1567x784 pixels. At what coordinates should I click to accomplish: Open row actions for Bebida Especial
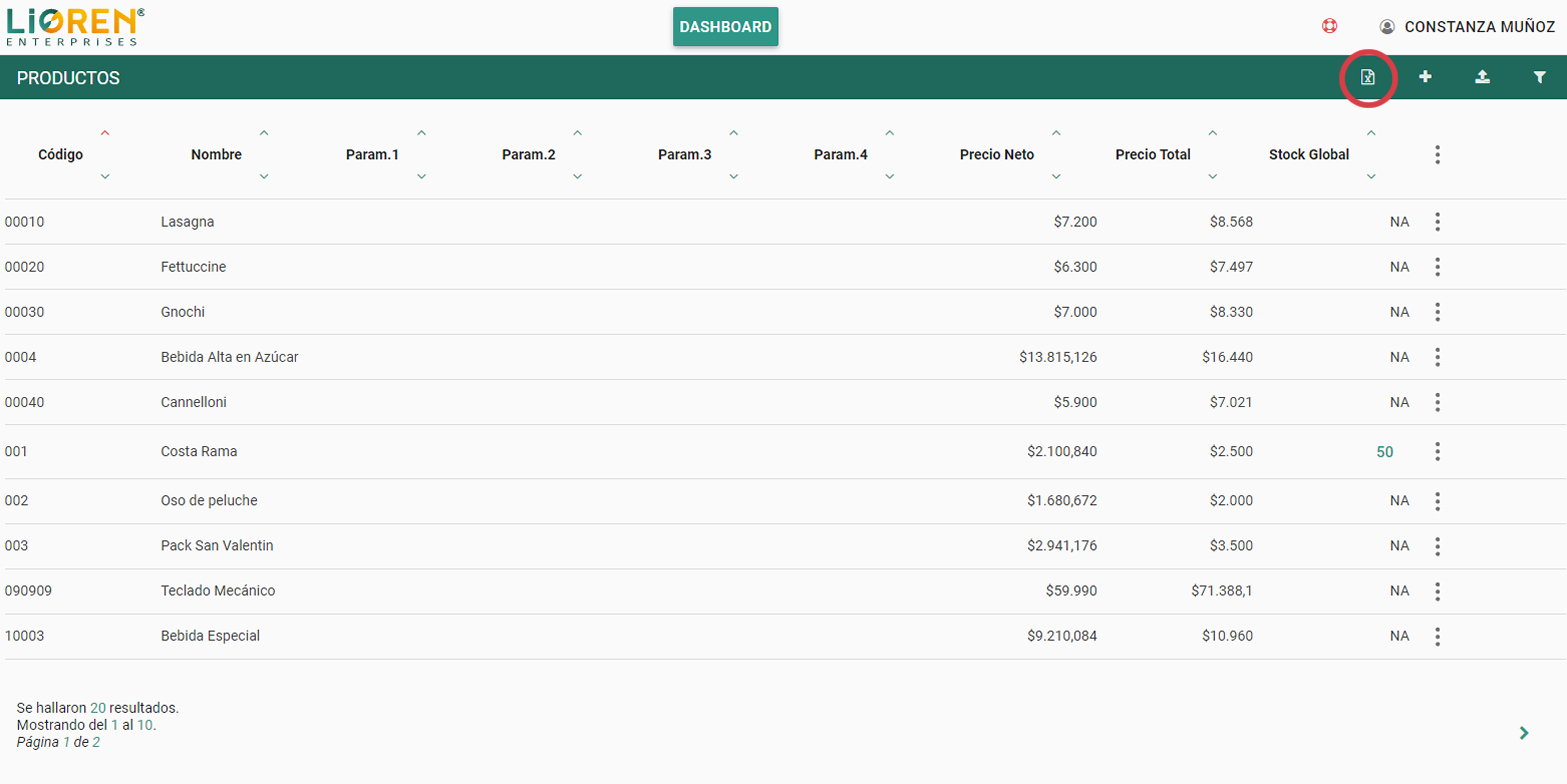tap(1437, 636)
